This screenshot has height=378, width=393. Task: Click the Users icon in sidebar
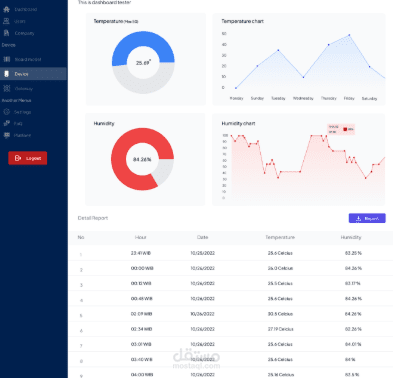[6, 21]
